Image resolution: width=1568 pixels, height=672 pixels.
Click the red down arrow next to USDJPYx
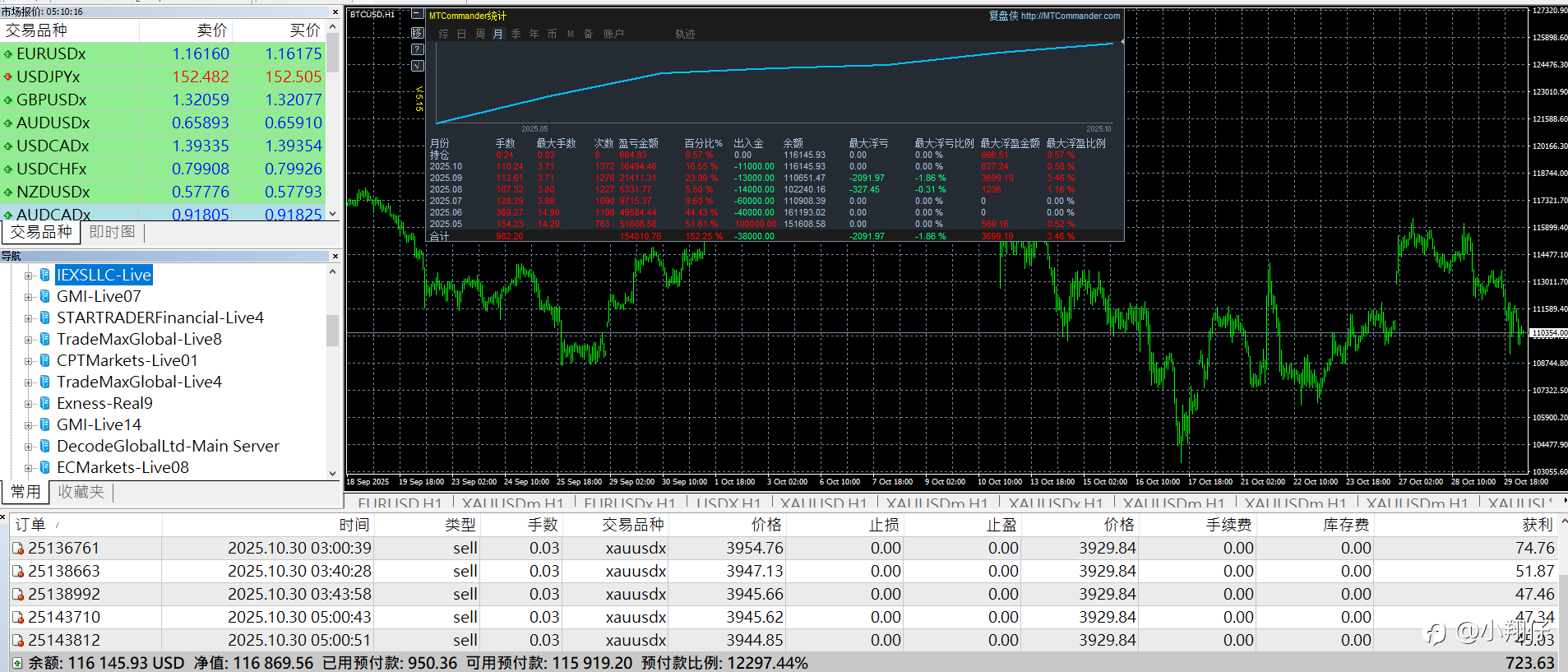pos(8,76)
